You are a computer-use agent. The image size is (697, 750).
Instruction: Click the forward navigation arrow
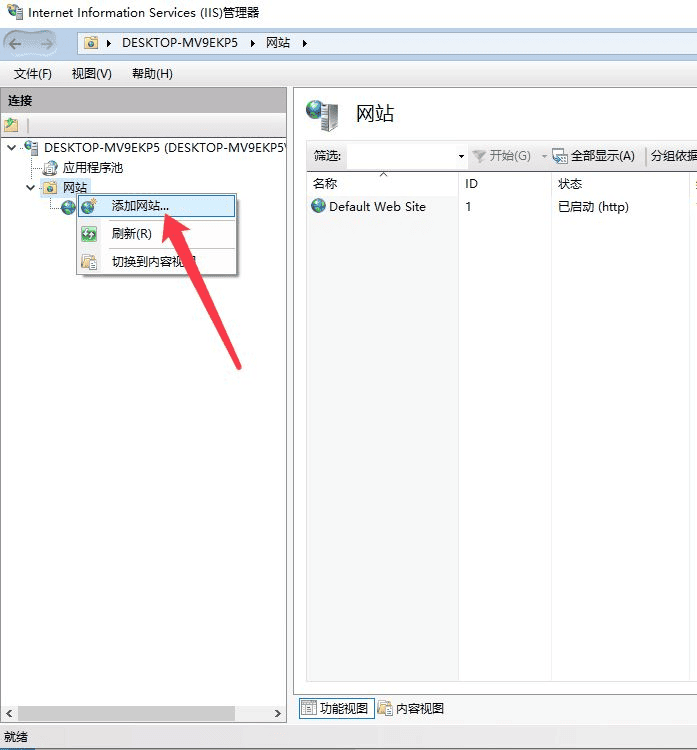pos(46,44)
